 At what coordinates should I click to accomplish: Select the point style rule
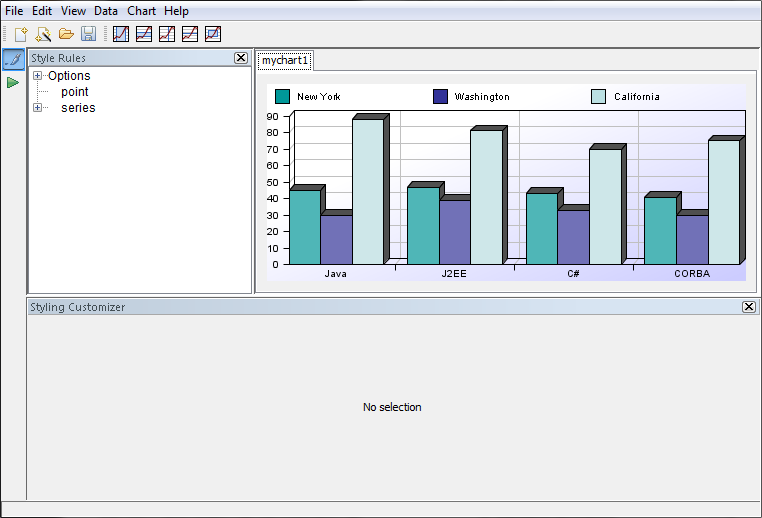point(74,92)
